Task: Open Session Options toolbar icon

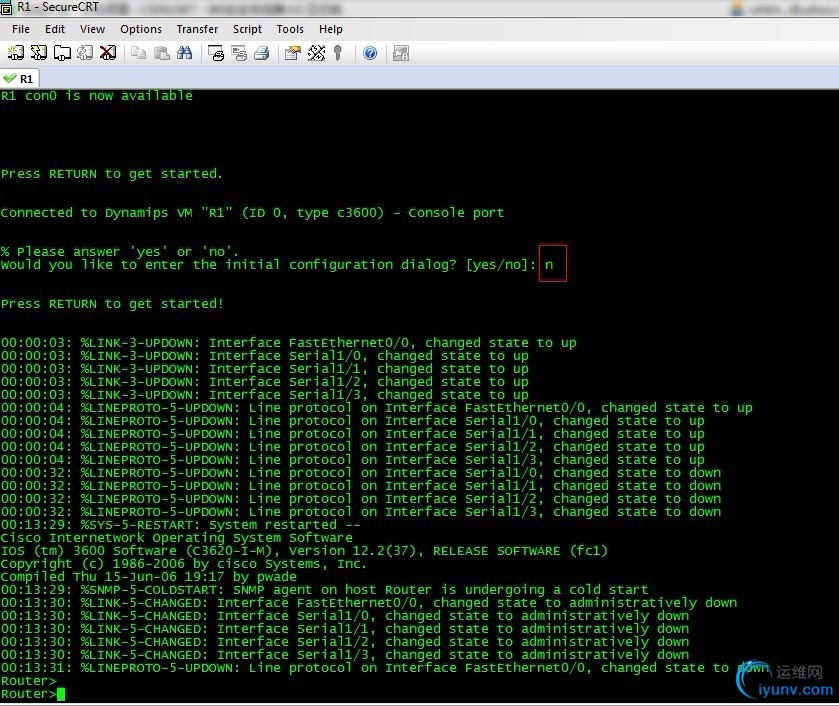Action: 293,53
